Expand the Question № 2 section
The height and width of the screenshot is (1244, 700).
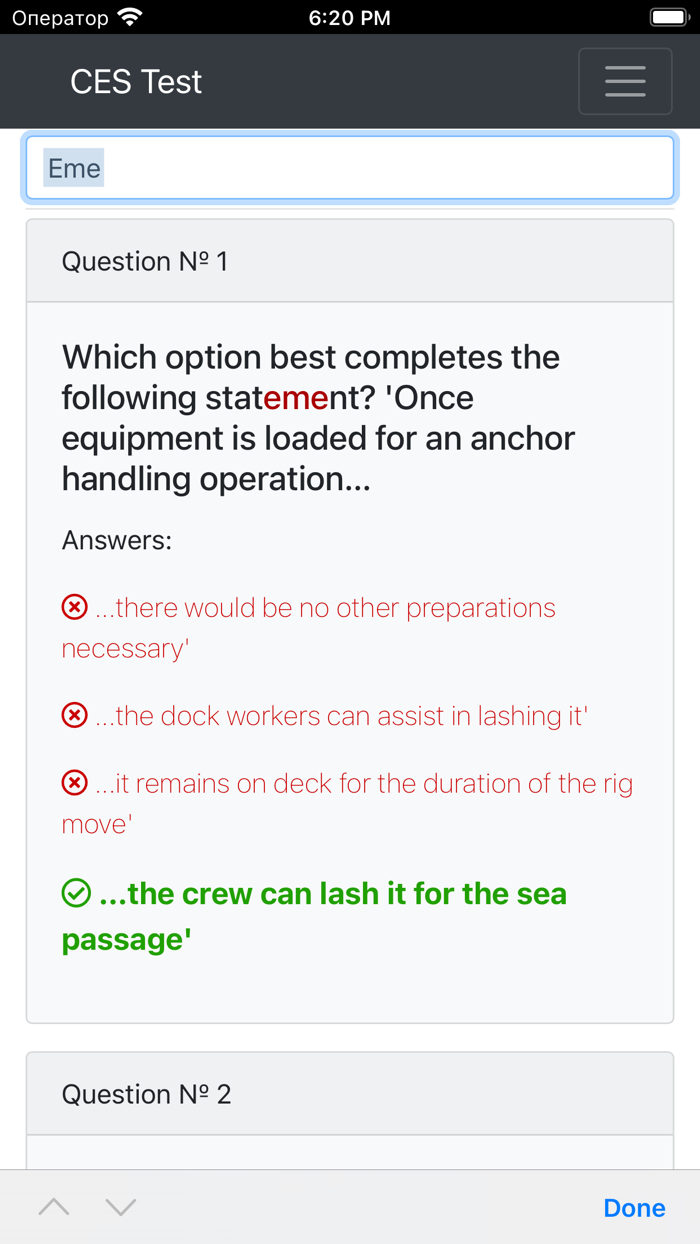pos(146,1094)
